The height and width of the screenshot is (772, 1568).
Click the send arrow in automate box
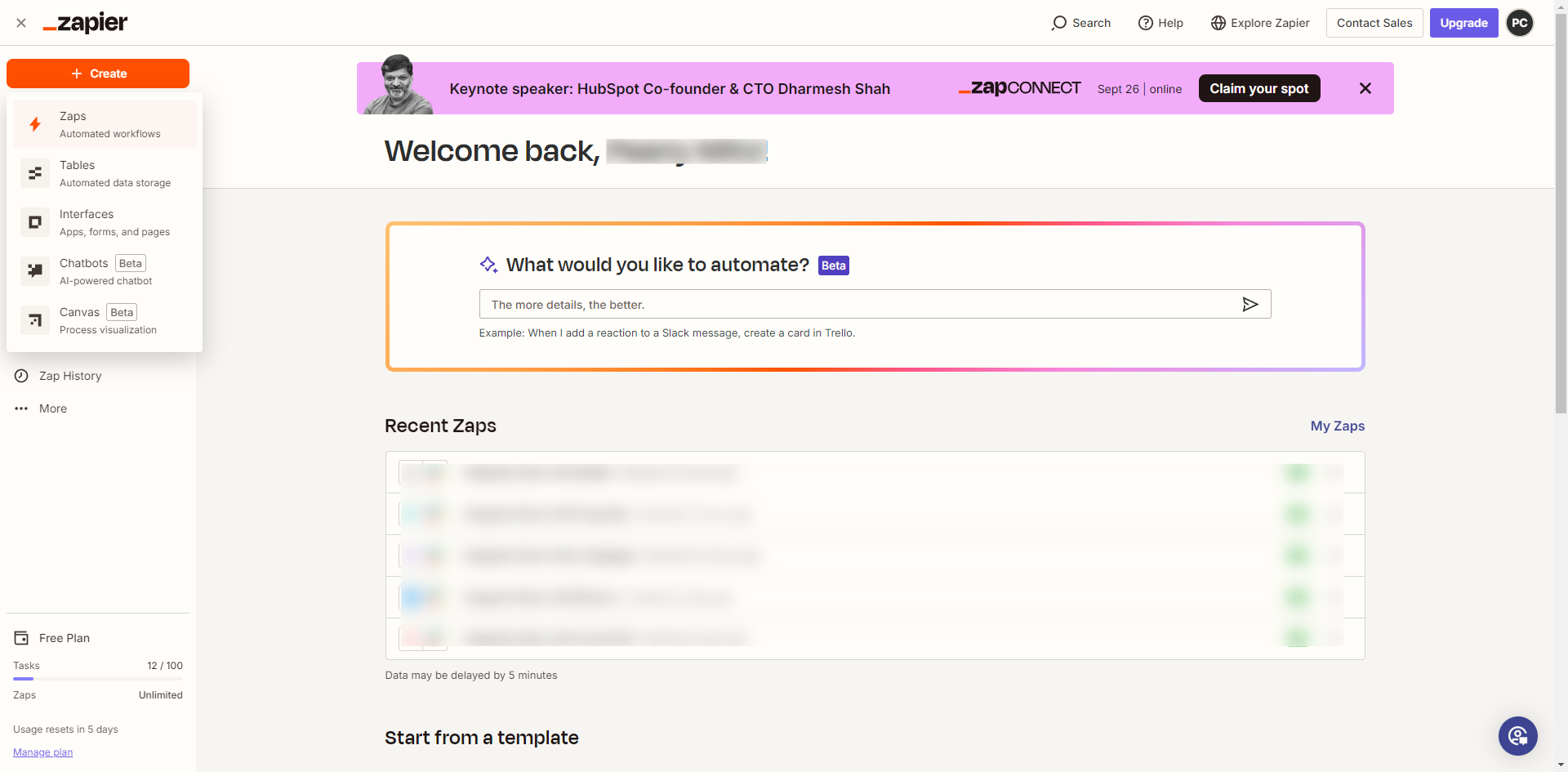click(1249, 305)
